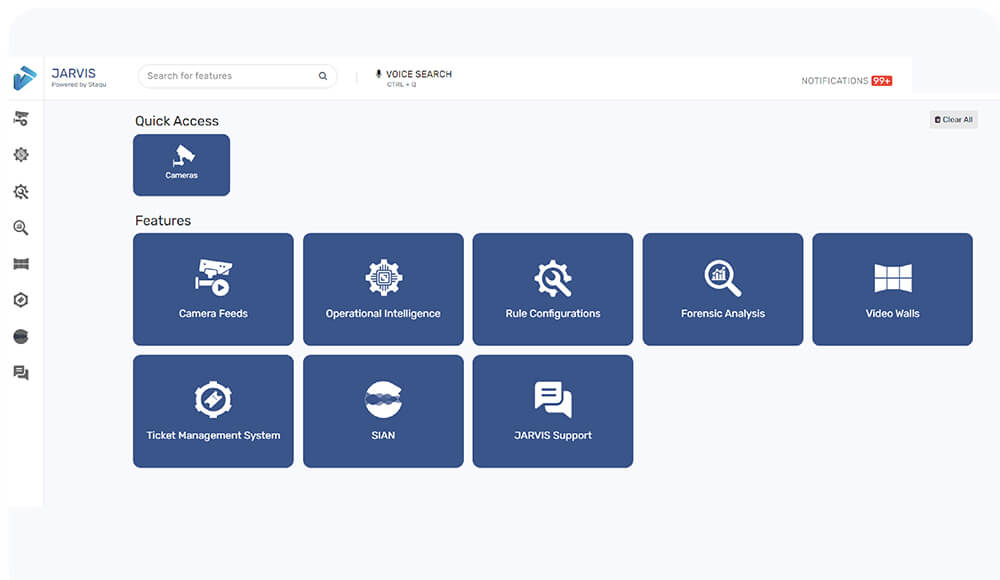Click the JARVIS logo icon
Viewport: 1000px width, 580px height.
25,78
